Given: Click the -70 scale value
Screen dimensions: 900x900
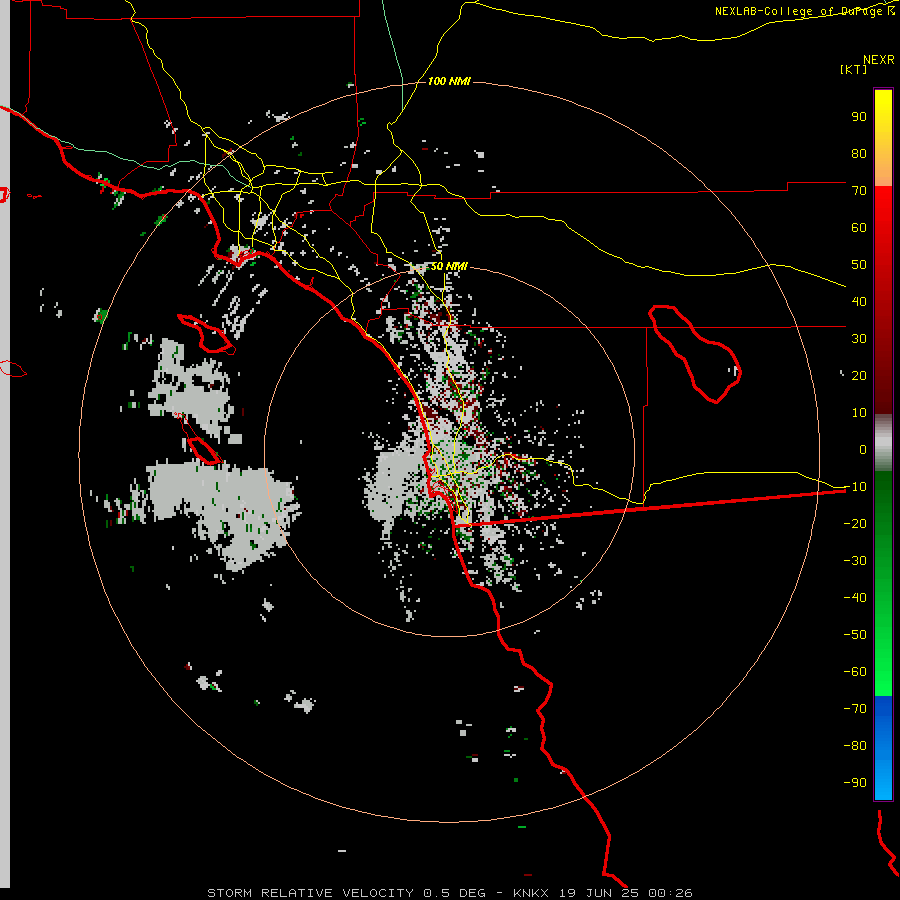Looking at the screenshot, I should click(x=855, y=709).
